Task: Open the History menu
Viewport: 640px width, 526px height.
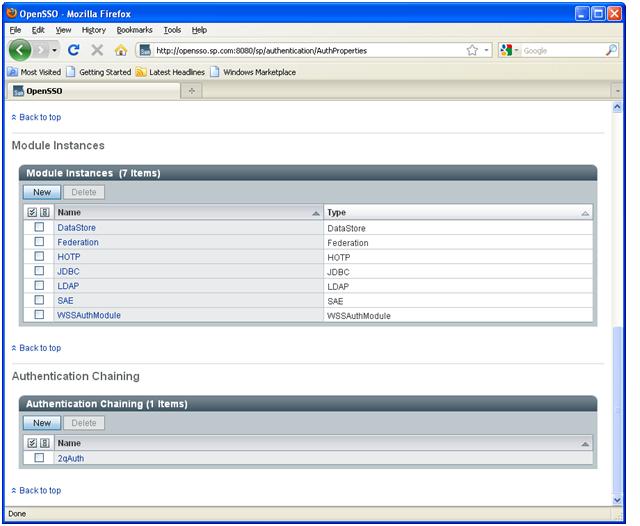Action: pyautogui.click(x=93, y=30)
